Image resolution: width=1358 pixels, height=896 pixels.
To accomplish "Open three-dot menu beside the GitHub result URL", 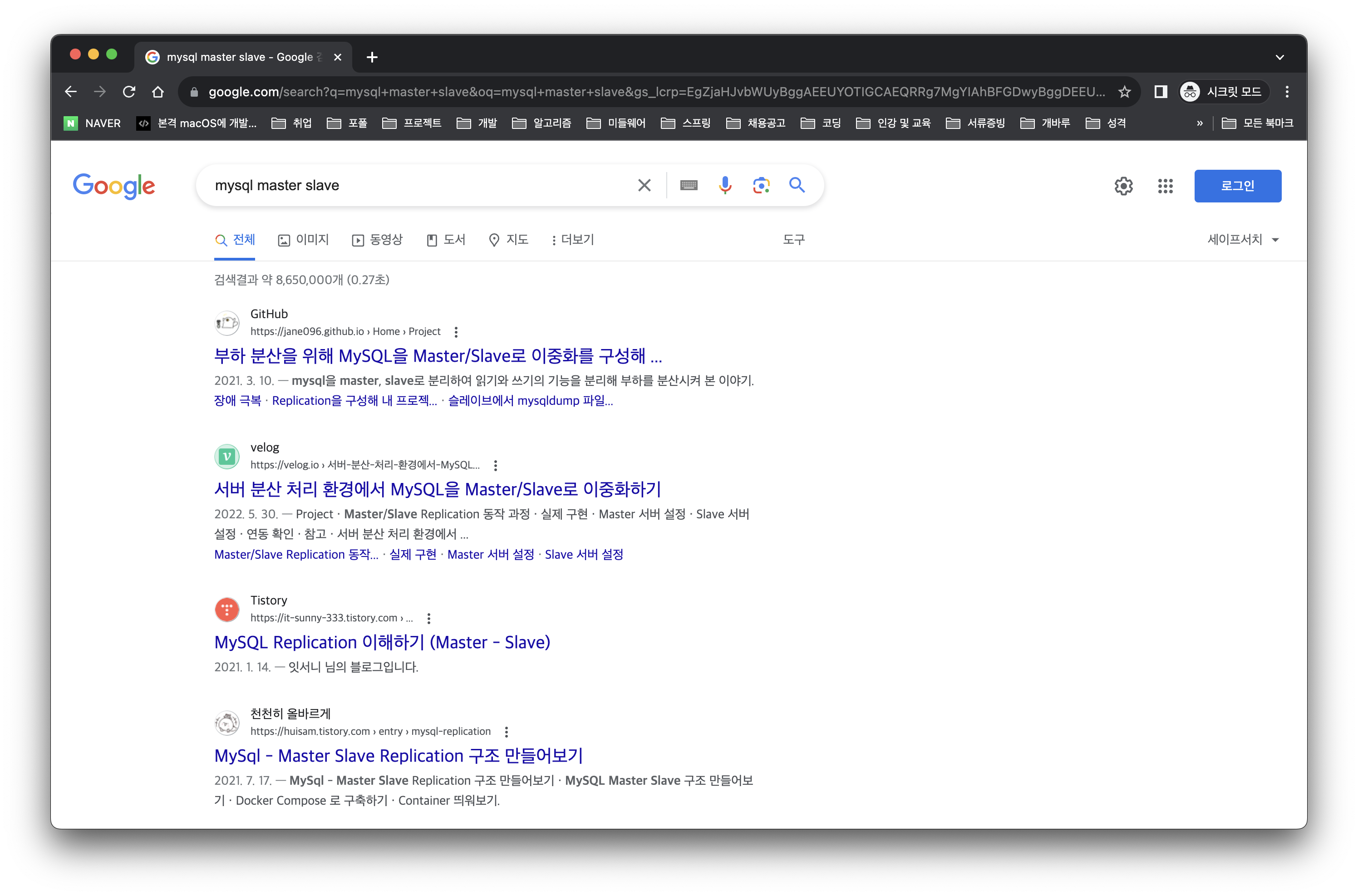I will [455, 331].
